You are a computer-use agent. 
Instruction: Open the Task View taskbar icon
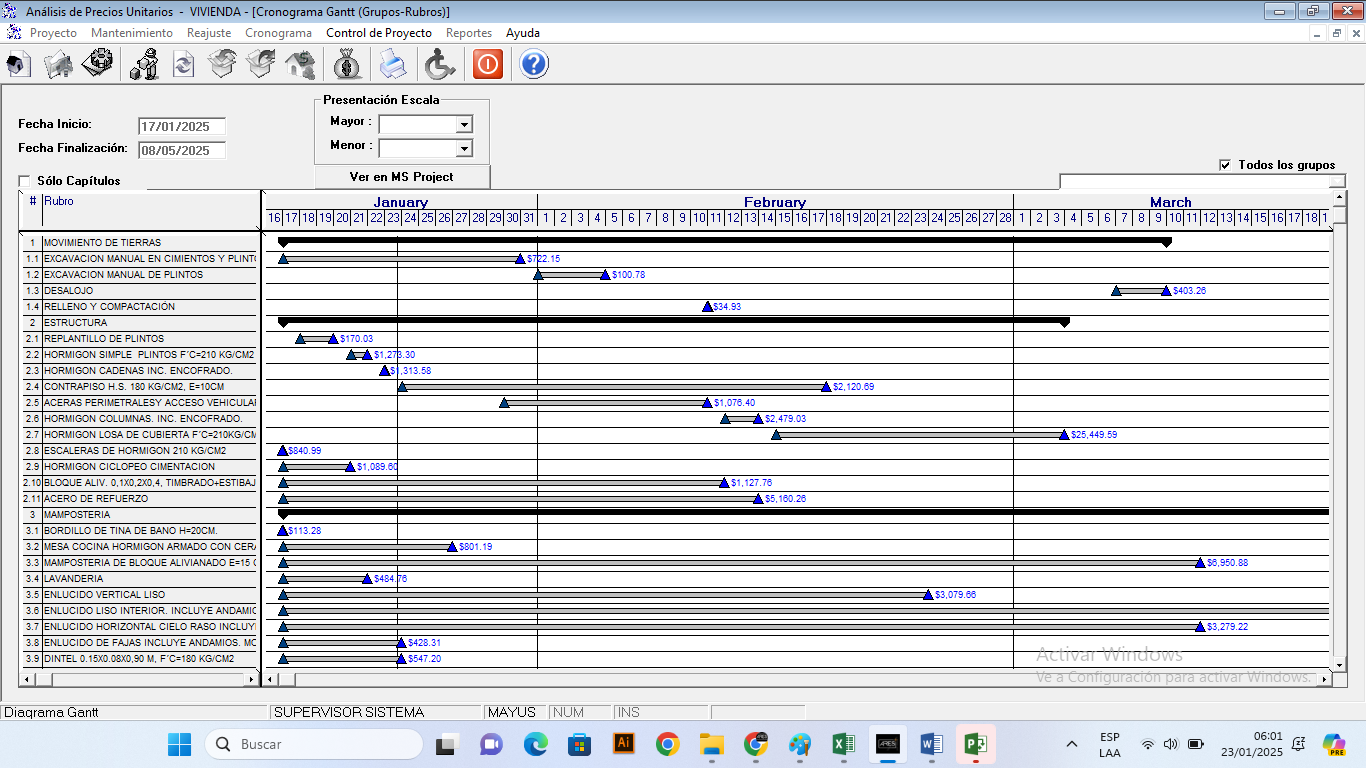click(447, 744)
